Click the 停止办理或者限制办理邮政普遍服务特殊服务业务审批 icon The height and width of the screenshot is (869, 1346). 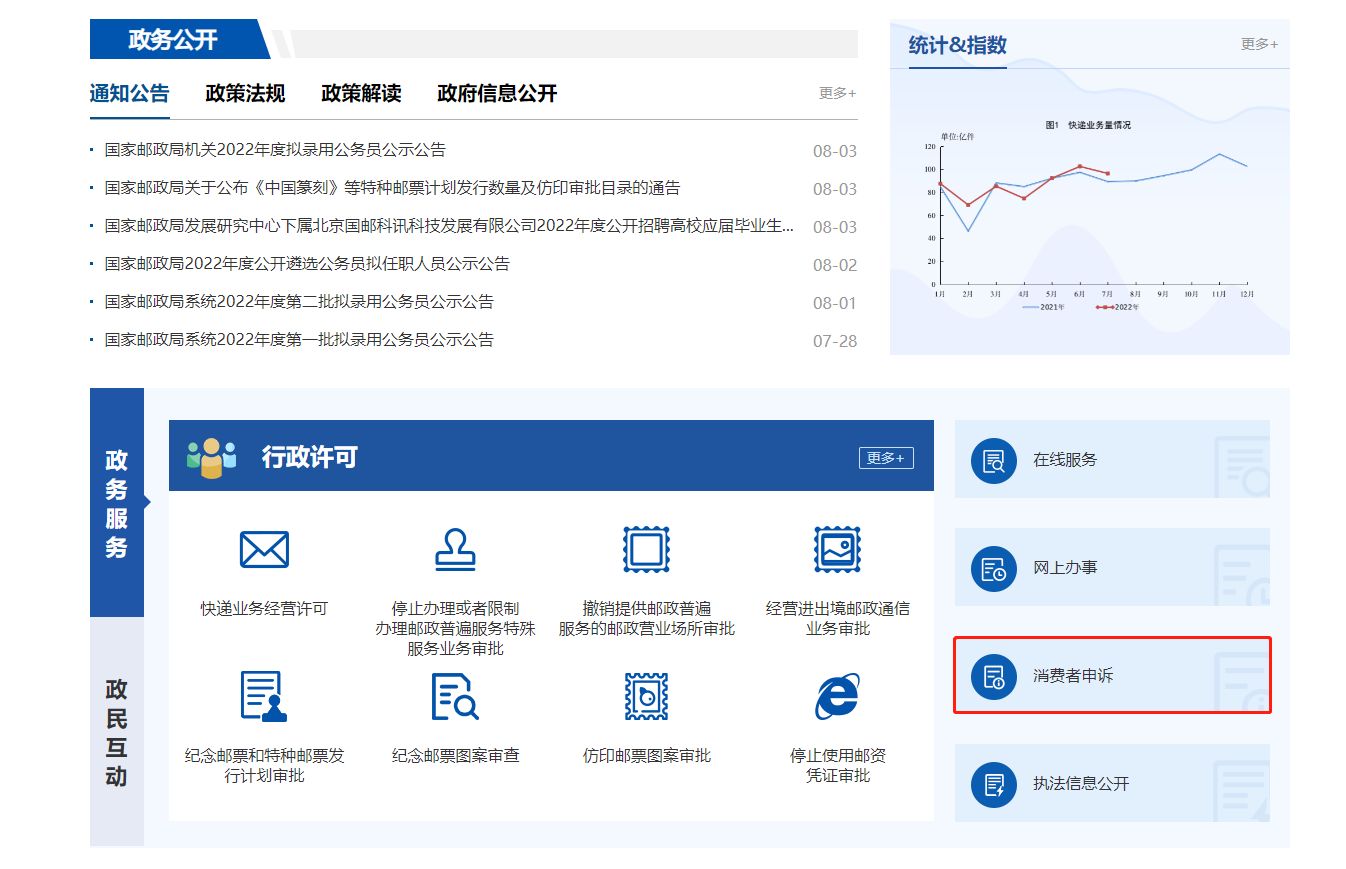(x=455, y=548)
